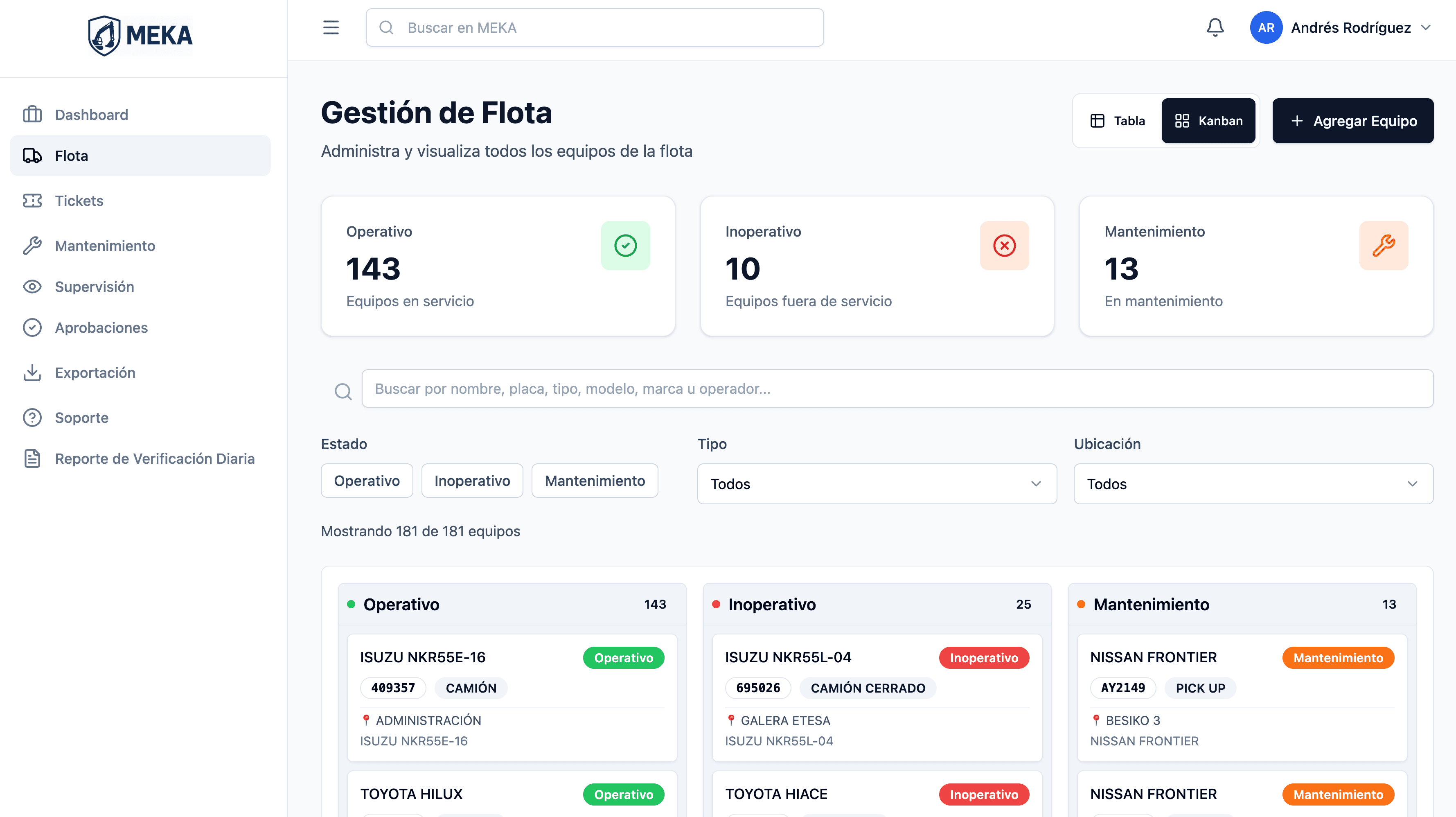Select the Tickets icon in the sidebar

pyautogui.click(x=32, y=201)
